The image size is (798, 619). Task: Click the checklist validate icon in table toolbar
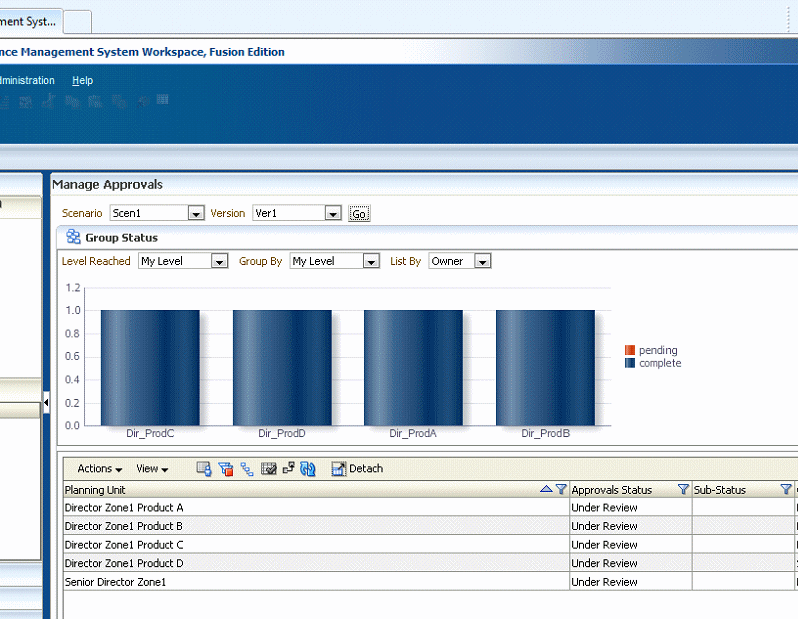pos(268,468)
